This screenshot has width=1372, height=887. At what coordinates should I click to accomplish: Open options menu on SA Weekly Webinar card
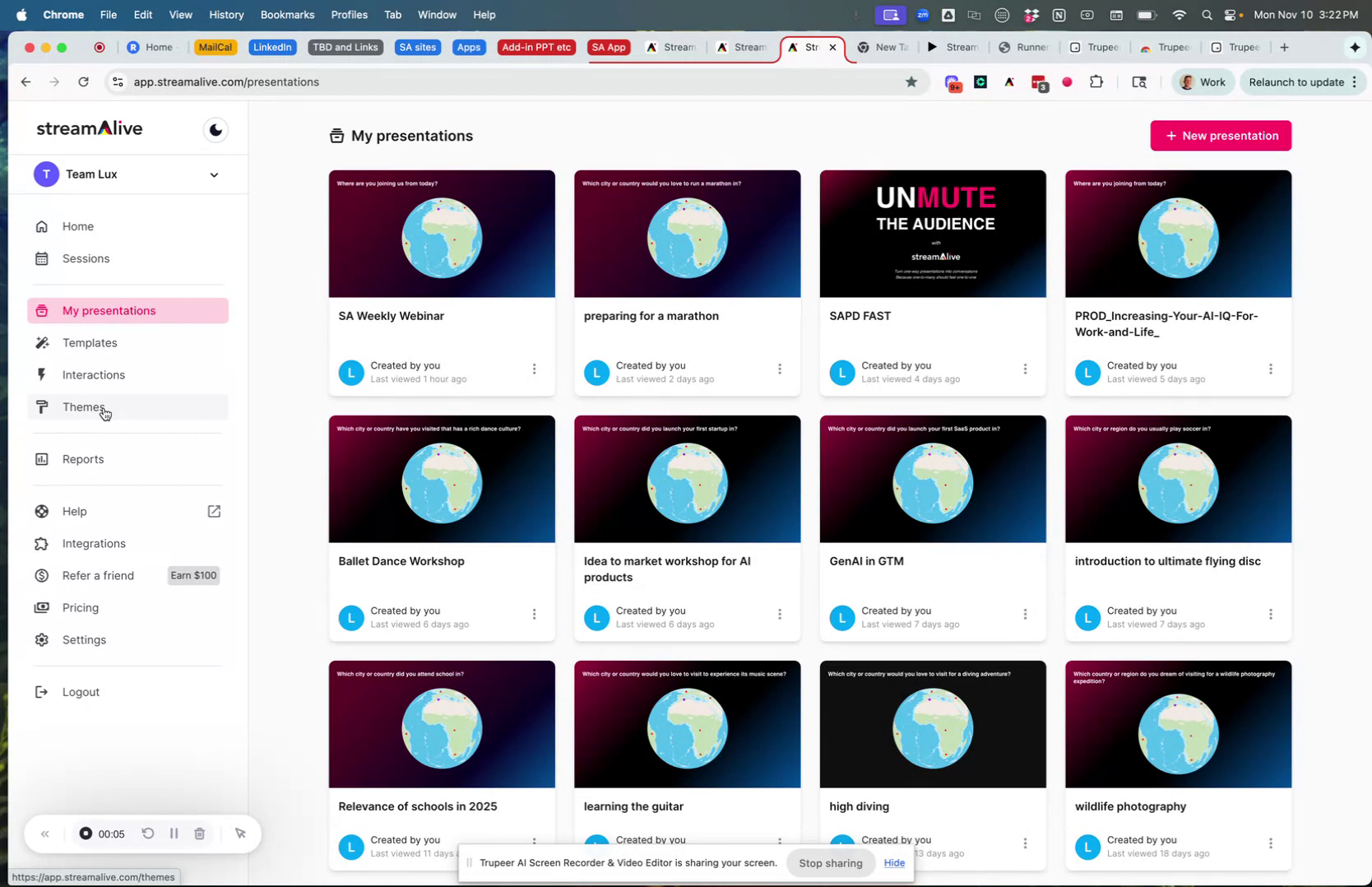click(x=534, y=369)
